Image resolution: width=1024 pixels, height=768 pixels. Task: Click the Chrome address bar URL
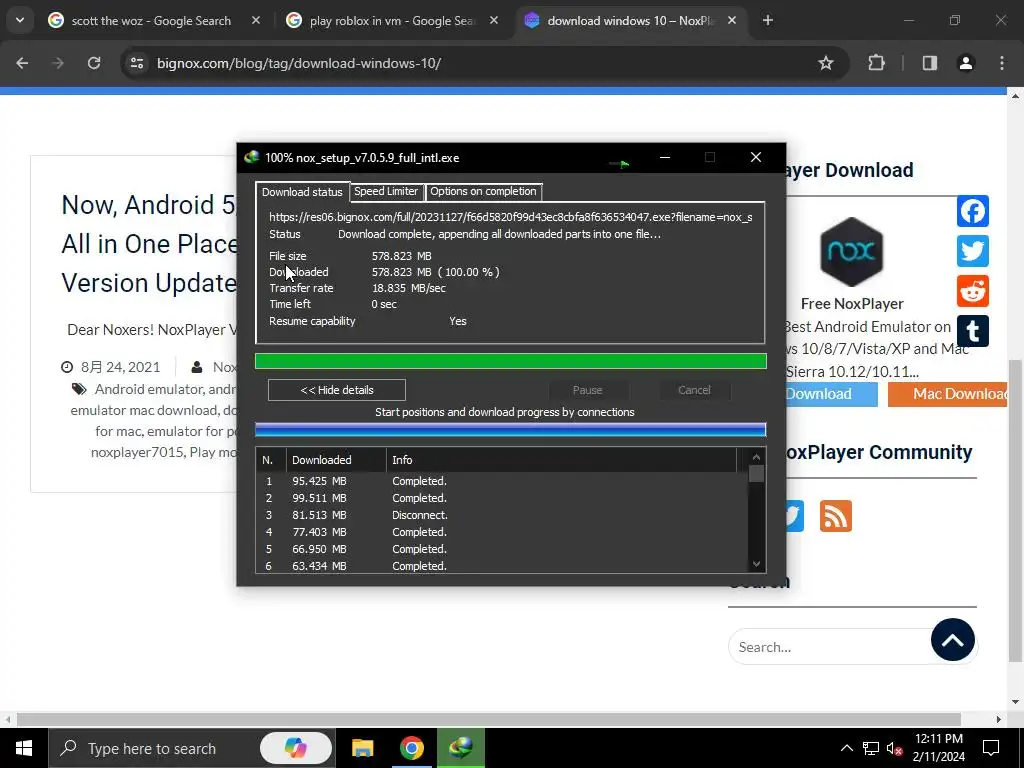tap(299, 63)
